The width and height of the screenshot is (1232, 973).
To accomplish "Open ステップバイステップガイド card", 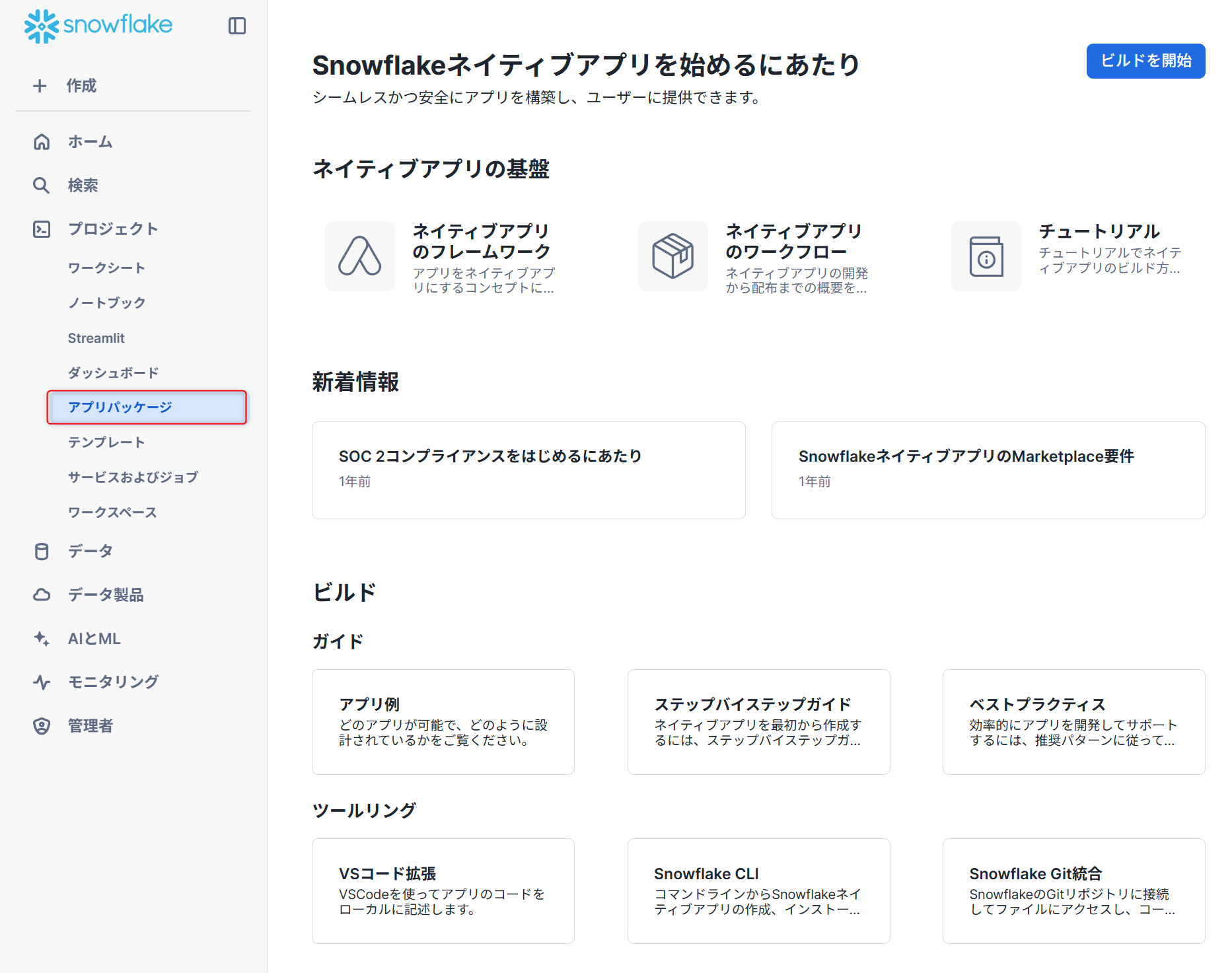I will point(758,722).
